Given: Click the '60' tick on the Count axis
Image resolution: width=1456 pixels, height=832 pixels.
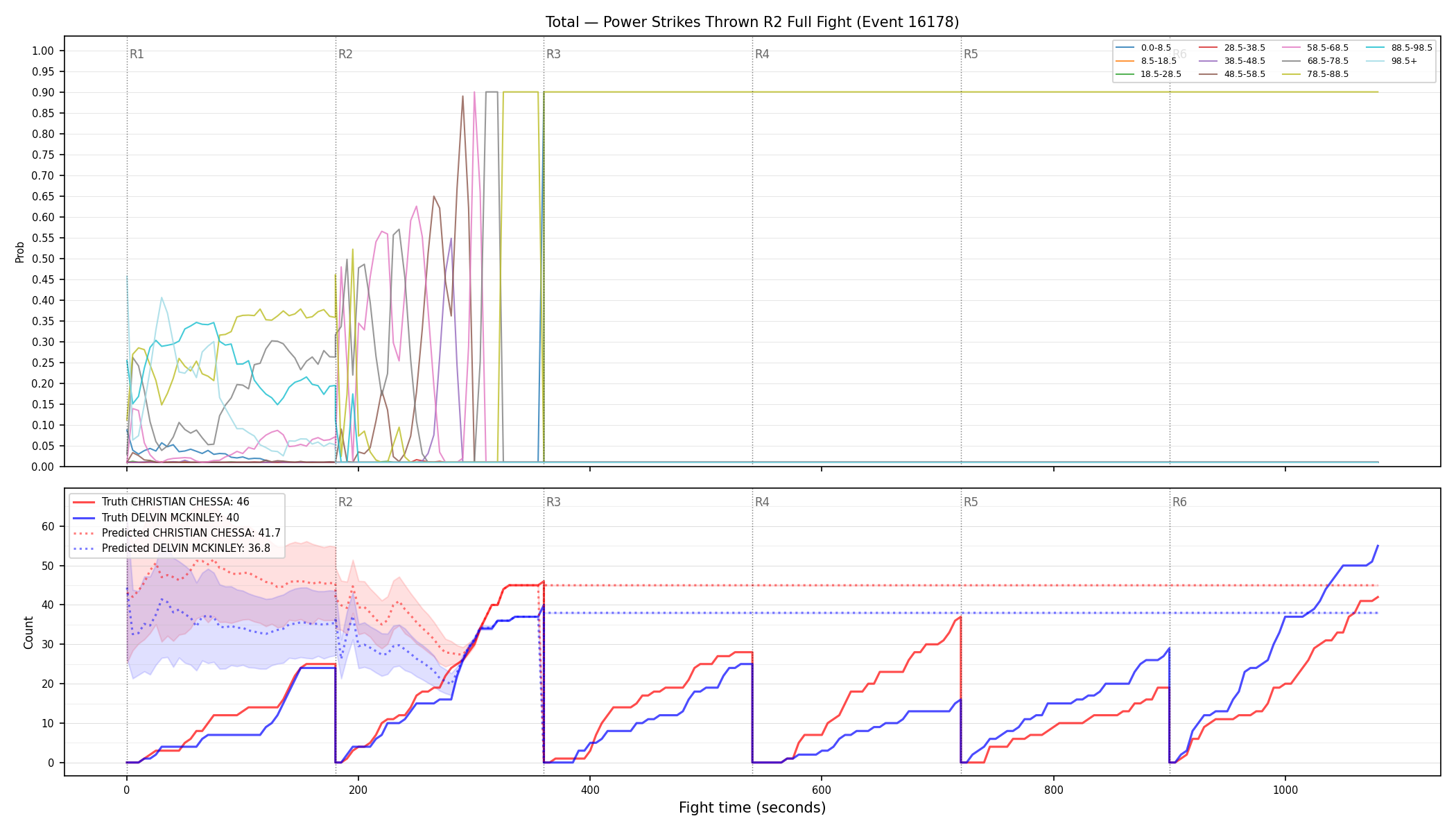Looking at the screenshot, I should click(x=48, y=526).
